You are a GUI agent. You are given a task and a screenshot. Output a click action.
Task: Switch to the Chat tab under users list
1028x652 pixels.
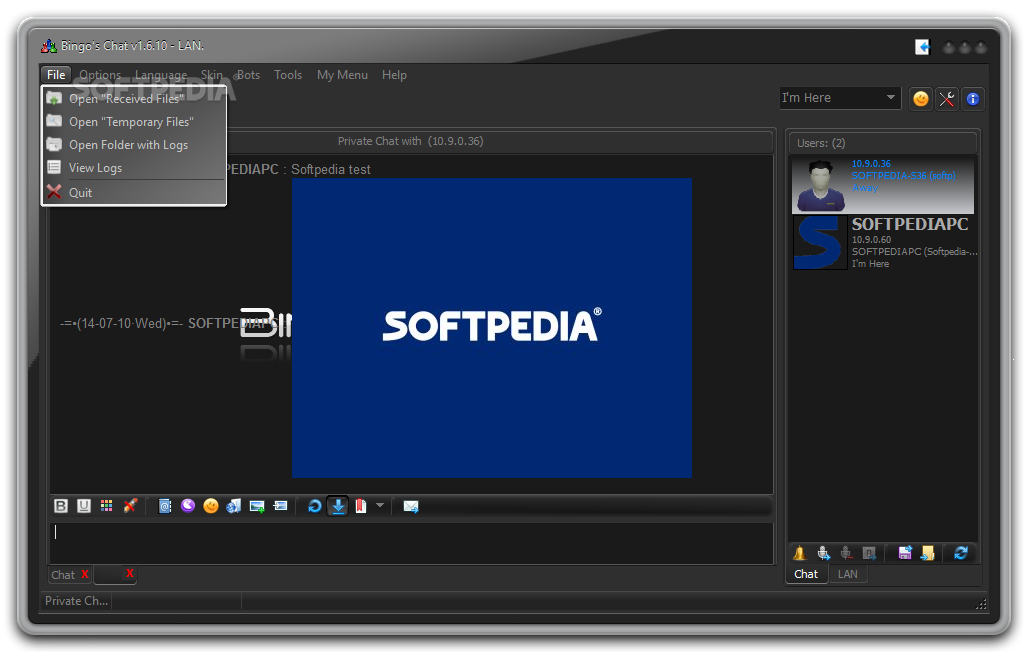click(806, 574)
